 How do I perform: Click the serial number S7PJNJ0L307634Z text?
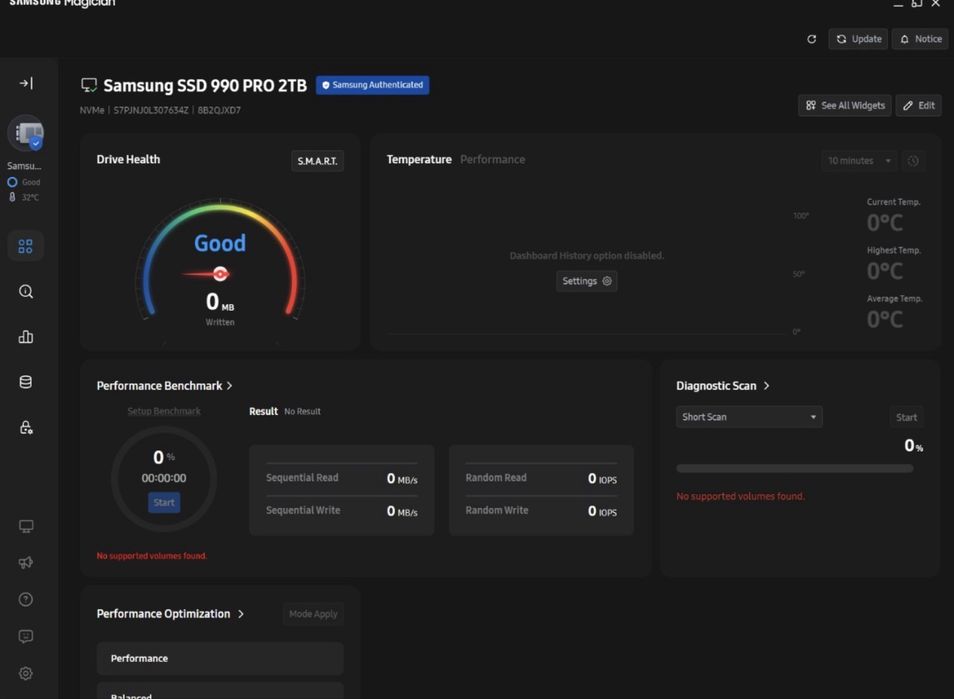click(151, 110)
